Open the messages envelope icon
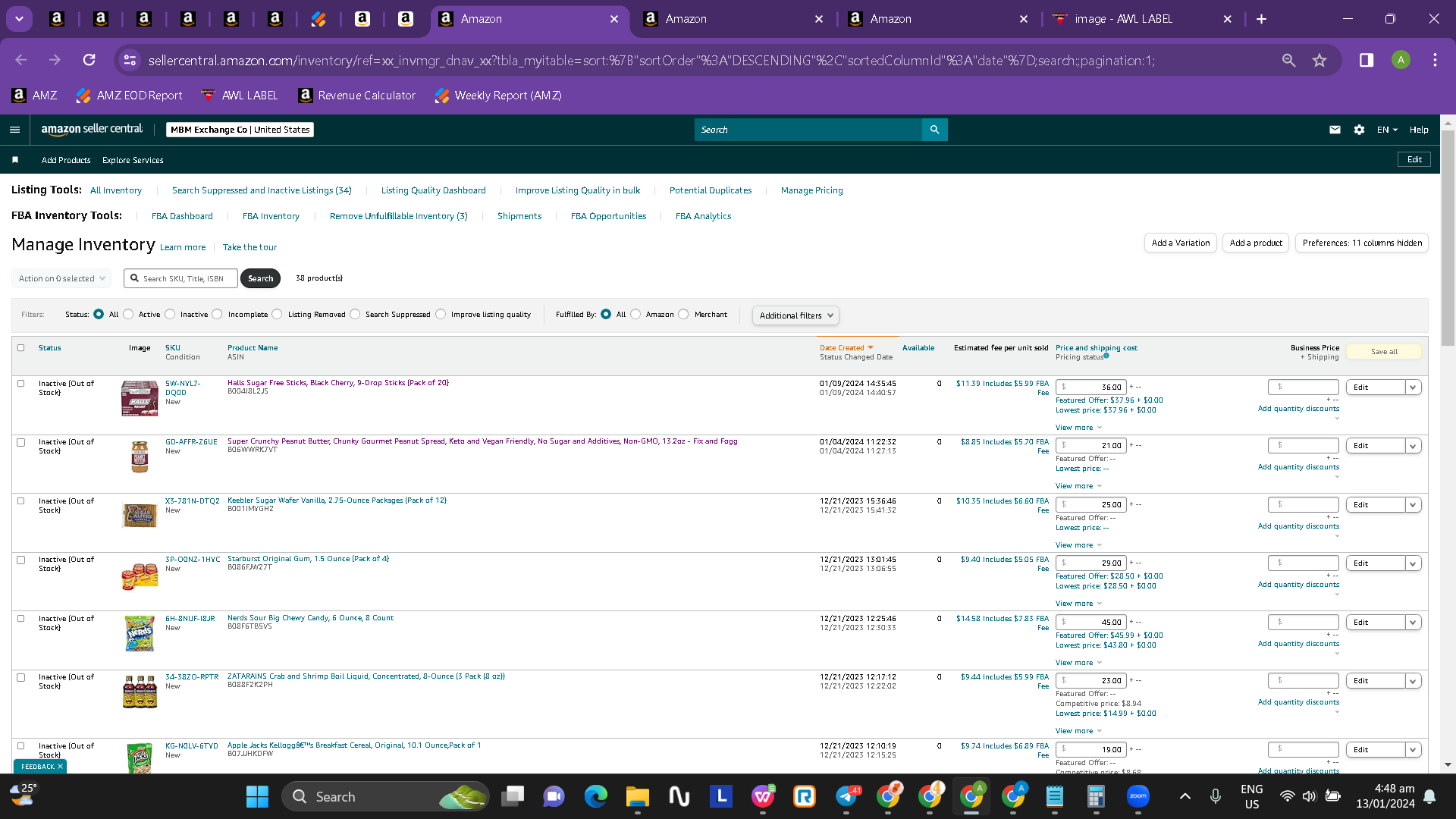This screenshot has height=819, width=1456. pyautogui.click(x=1335, y=130)
